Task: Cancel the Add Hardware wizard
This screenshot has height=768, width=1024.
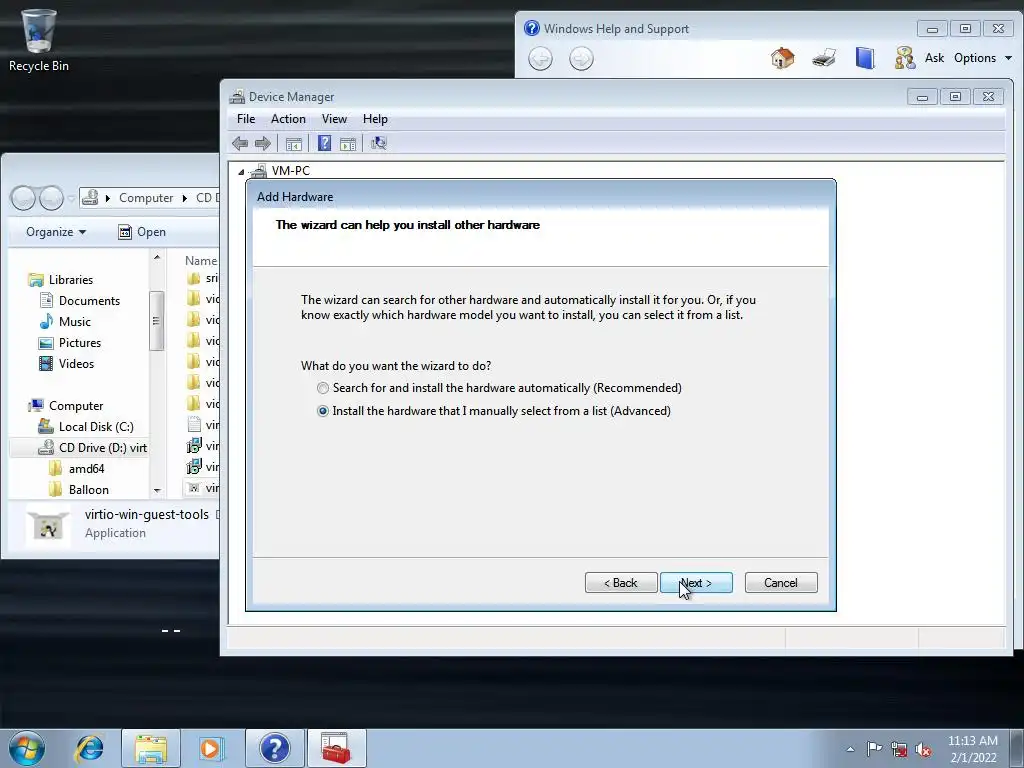Action: 781,583
